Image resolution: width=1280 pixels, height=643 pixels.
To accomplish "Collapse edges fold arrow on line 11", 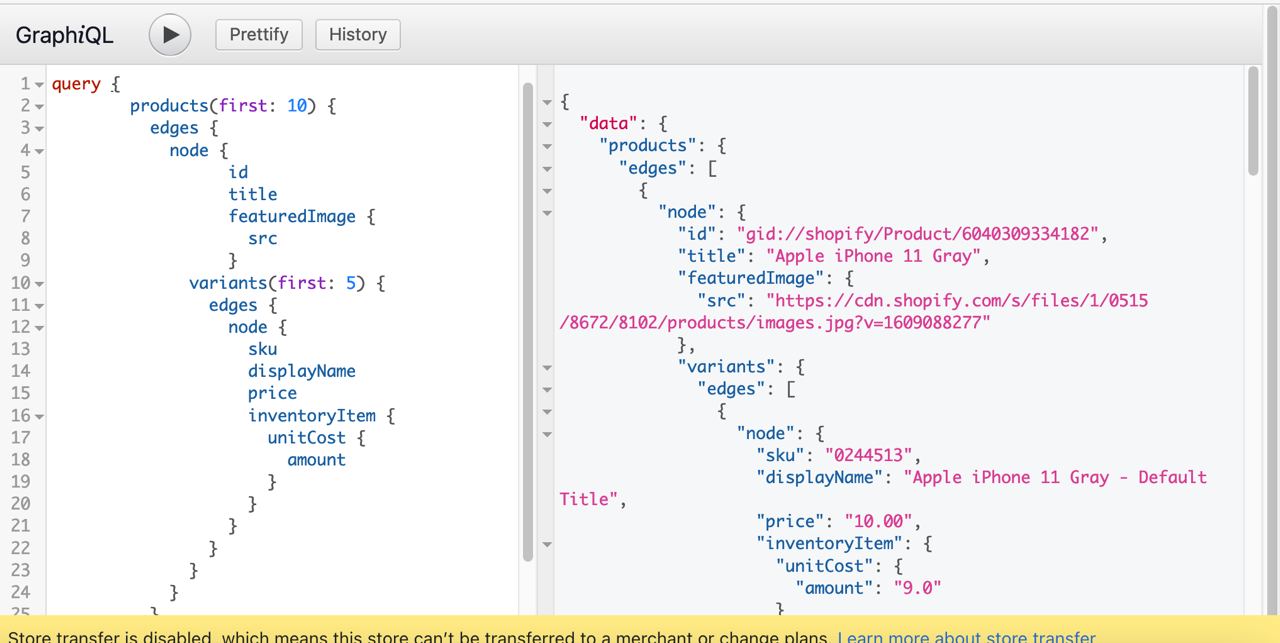I will click(39, 306).
